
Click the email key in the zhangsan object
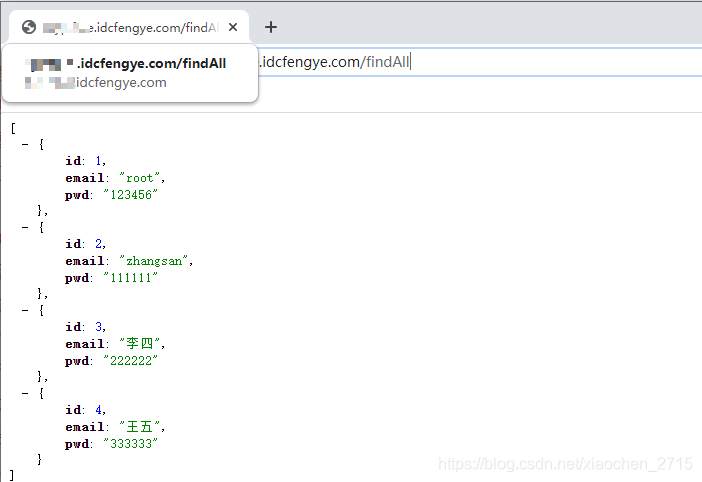(x=85, y=261)
